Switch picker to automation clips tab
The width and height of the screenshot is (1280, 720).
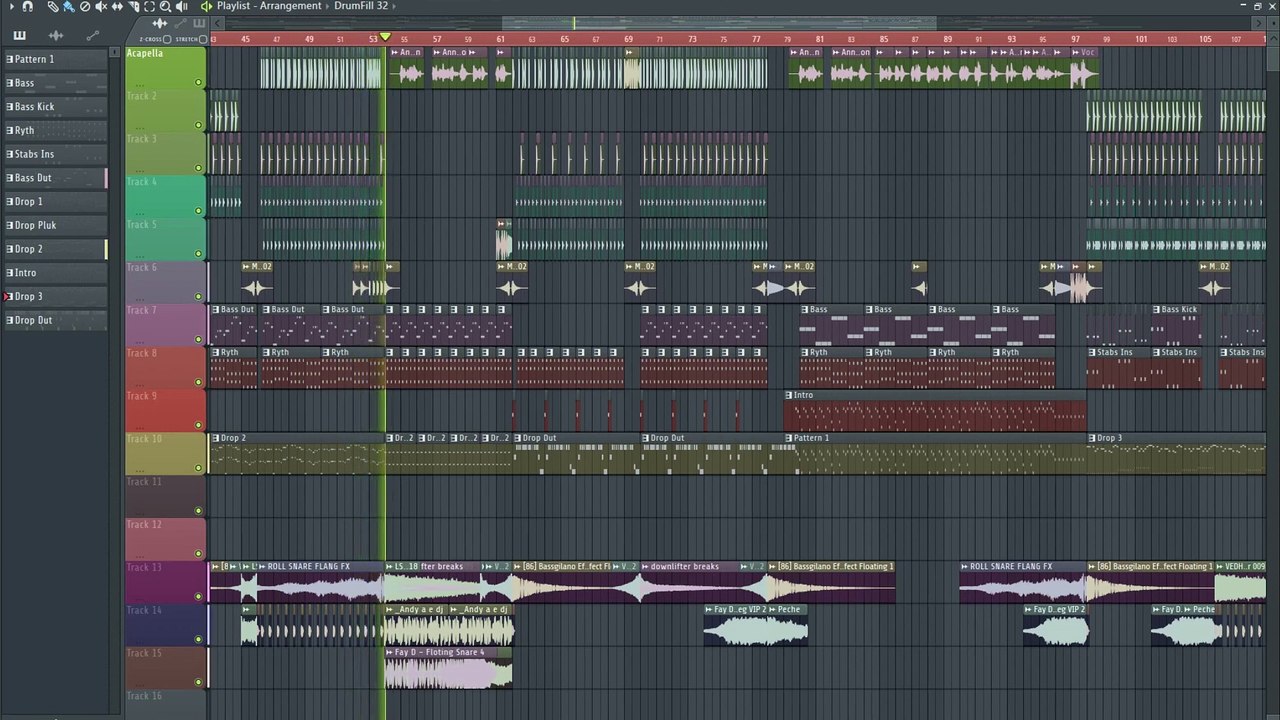(93, 36)
